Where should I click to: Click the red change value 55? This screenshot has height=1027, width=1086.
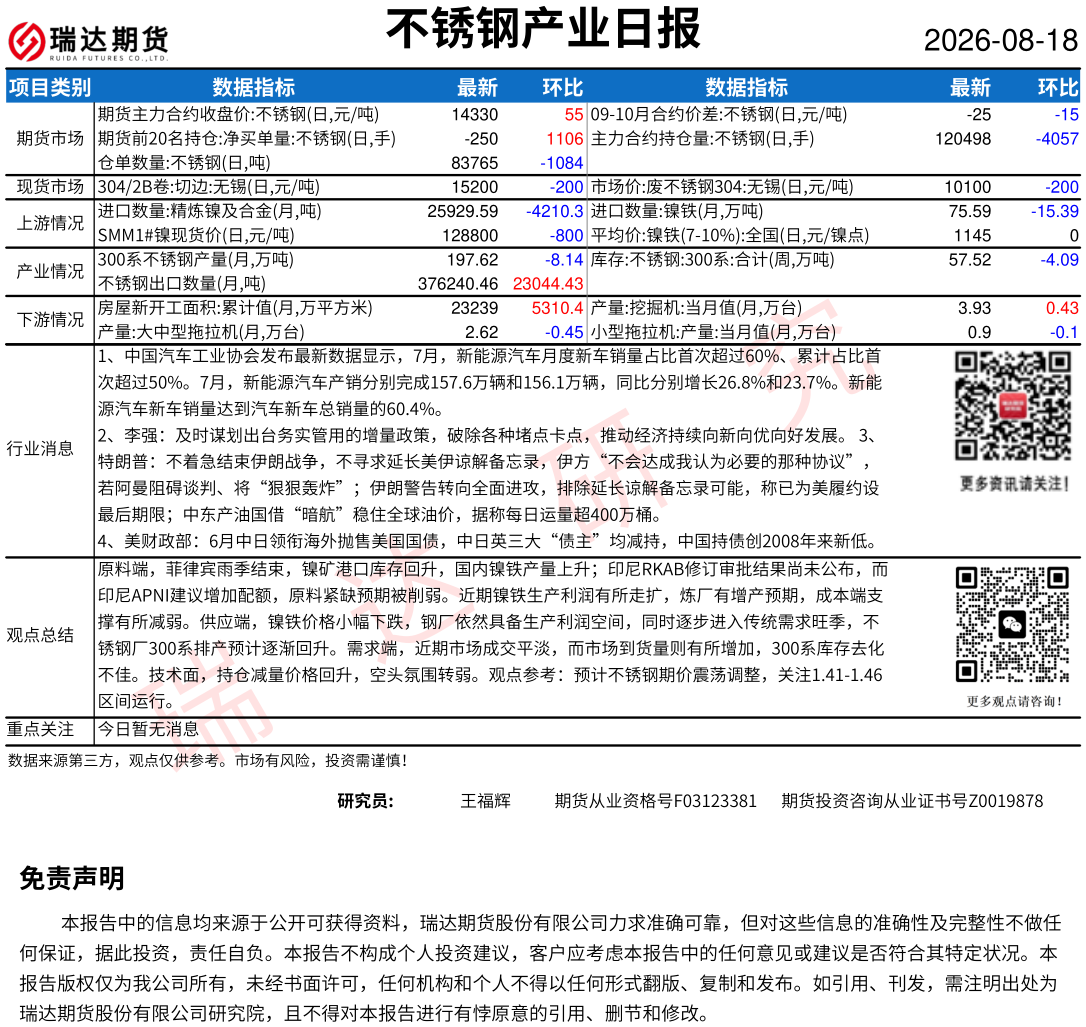click(573, 114)
